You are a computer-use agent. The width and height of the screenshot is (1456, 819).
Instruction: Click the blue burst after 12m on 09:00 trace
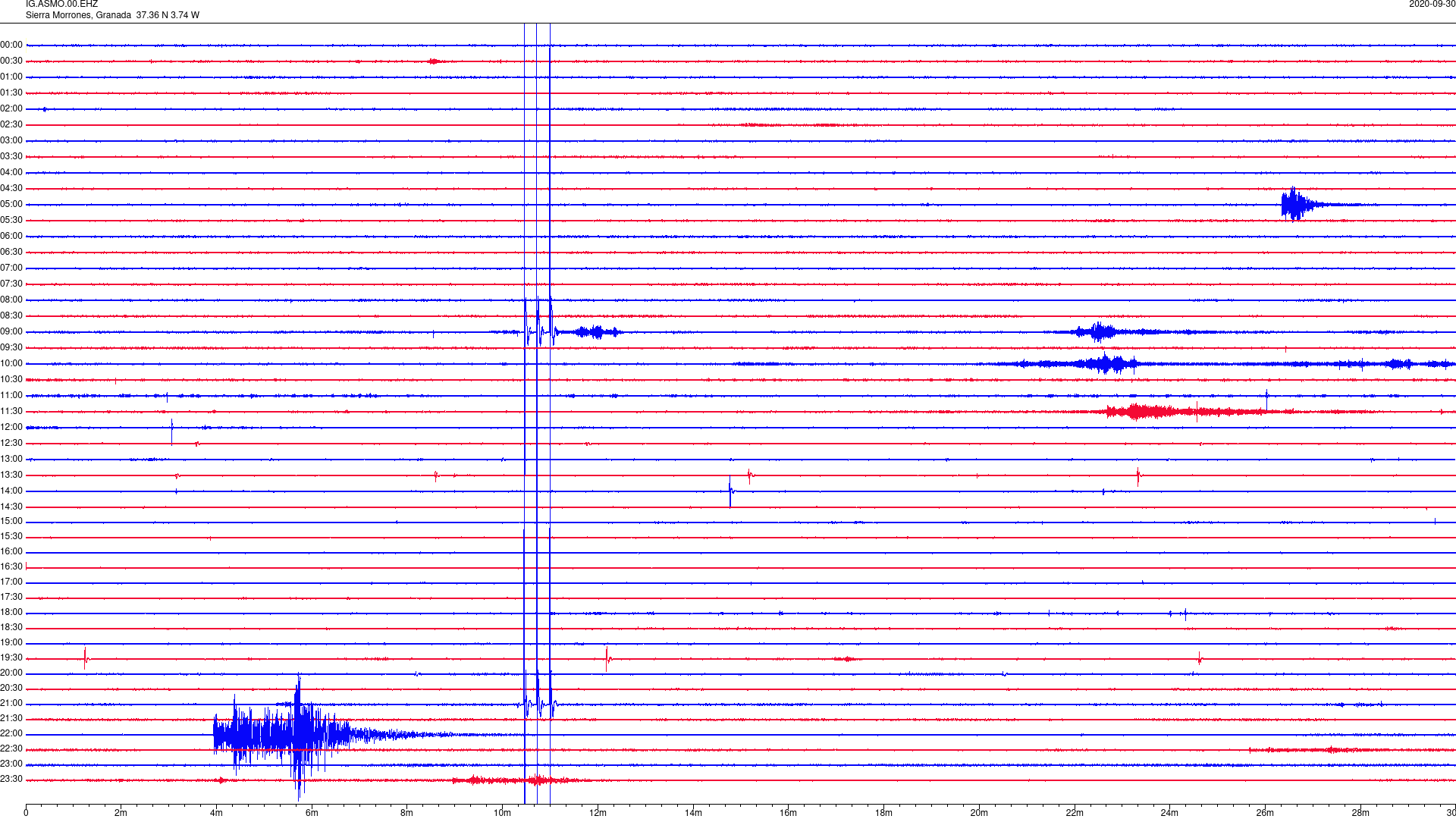coord(598,332)
